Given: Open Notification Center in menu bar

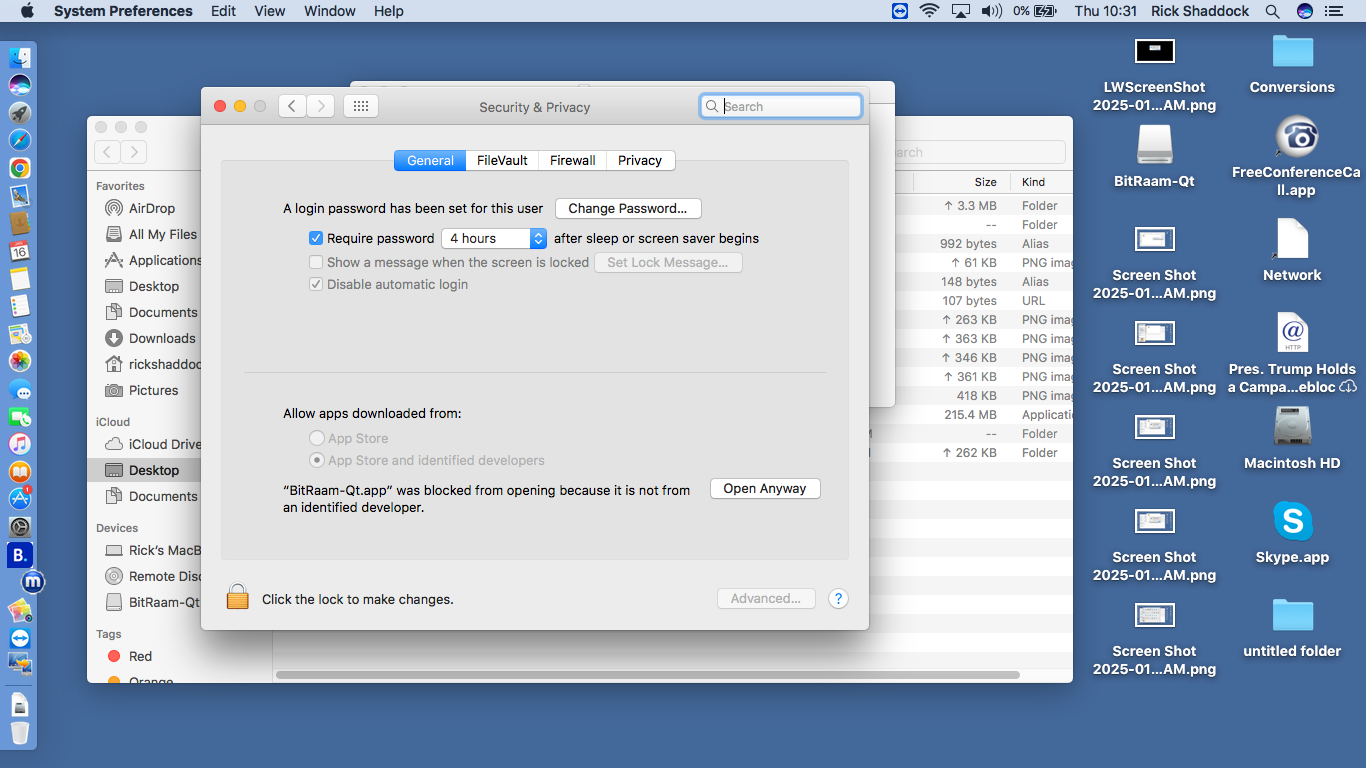Looking at the screenshot, I should (x=1333, y=11).
